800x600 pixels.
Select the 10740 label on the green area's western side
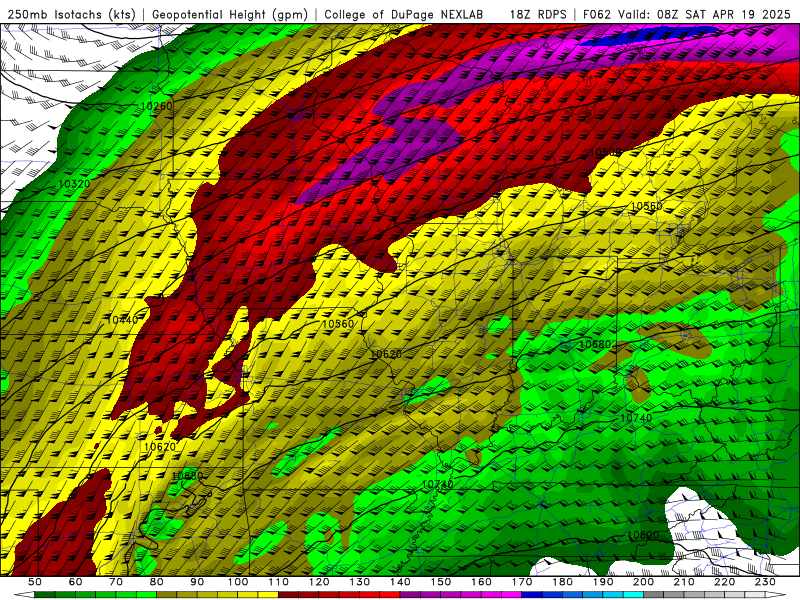click(x=438, y=484)
